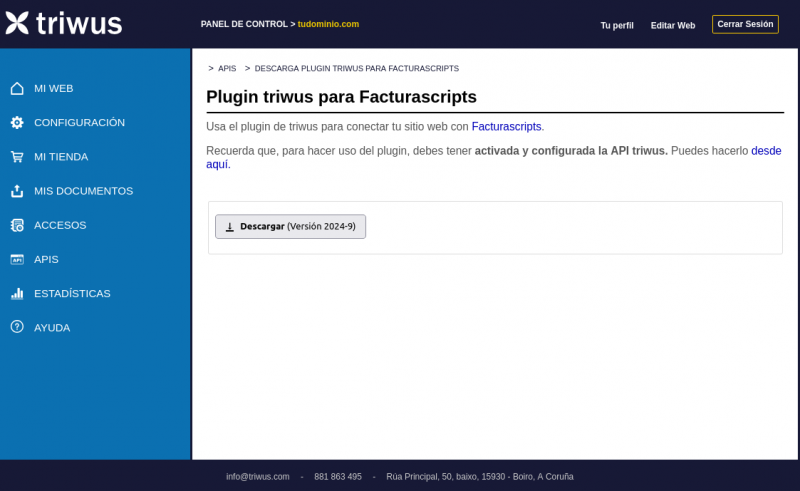The image size is (800, 491).
Task: Click the API icon in the sidebar
Action: [17, 259]
